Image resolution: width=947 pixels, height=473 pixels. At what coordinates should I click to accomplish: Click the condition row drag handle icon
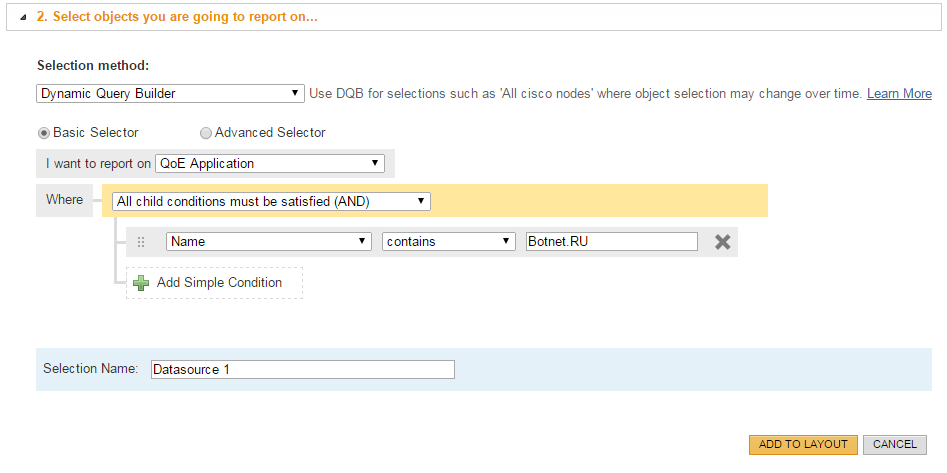(141, 242)
